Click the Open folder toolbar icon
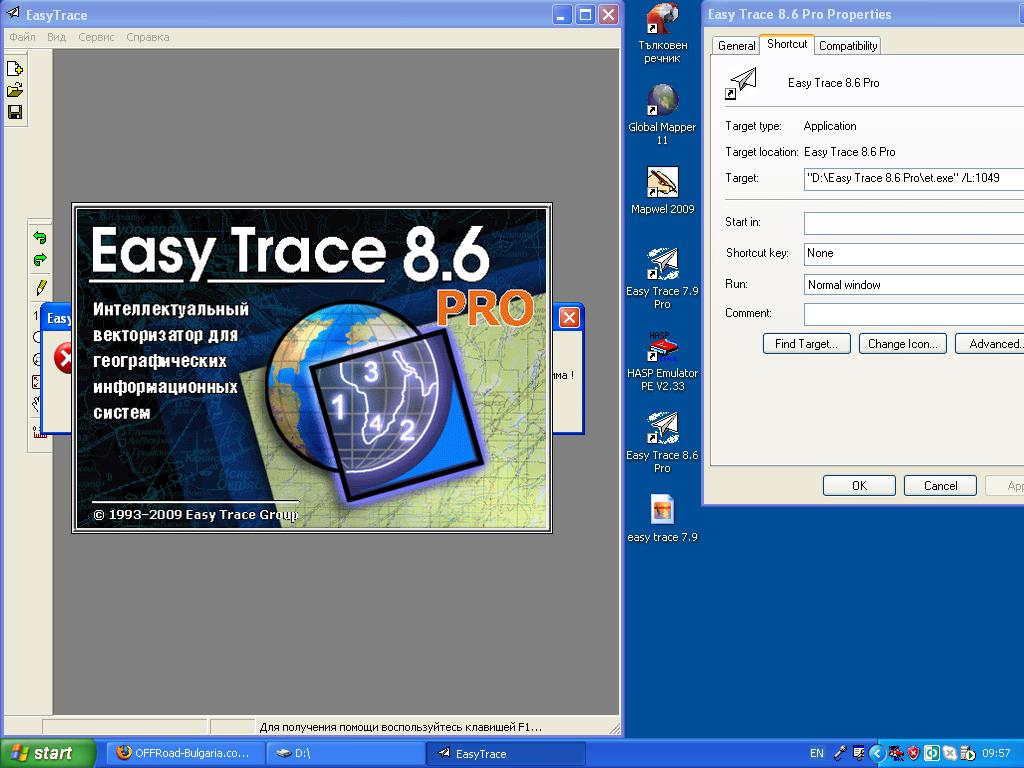 coord(15,91)
